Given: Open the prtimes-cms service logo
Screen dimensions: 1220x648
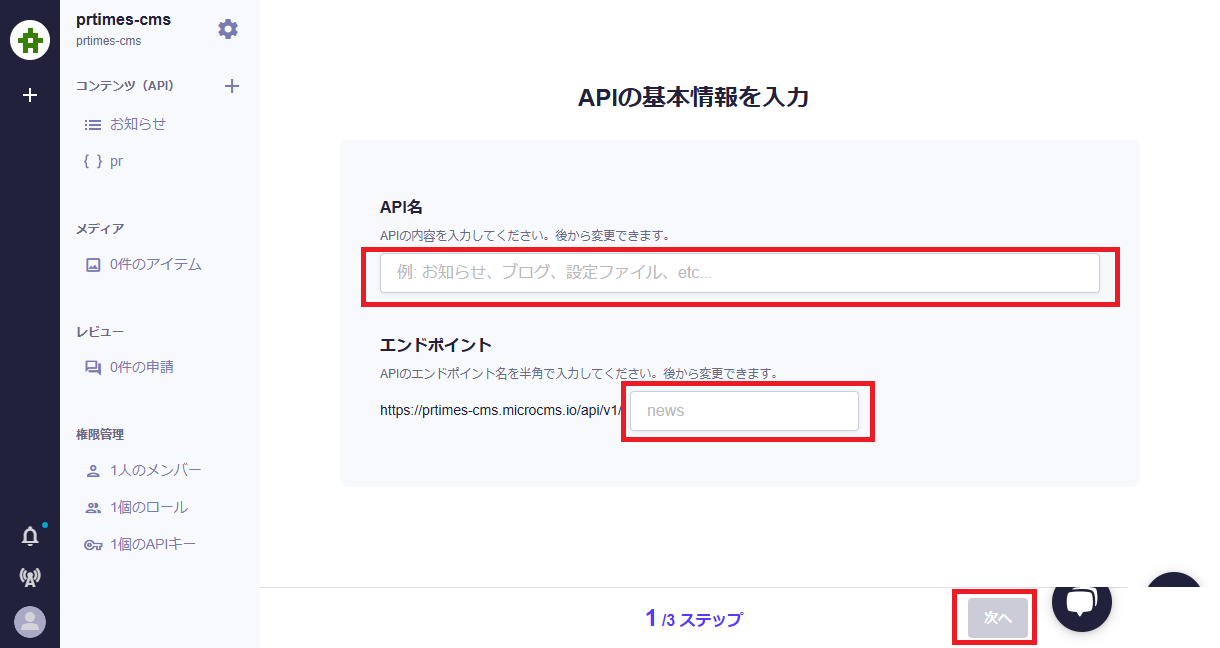Looking at the screenshot, I should click(x=30, y=40).
